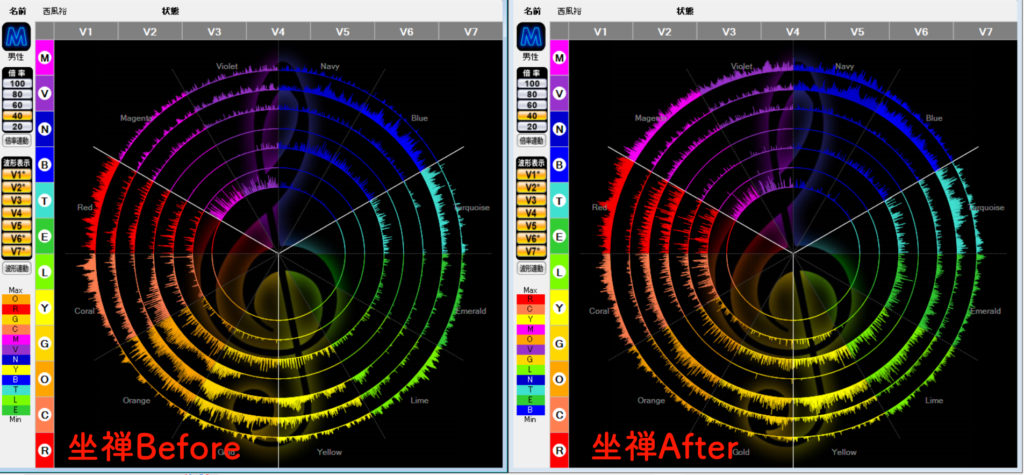This screenshot has height=475, width=1024.
Task: Open the V6 column tab in After panel
Action: [921, 32]
